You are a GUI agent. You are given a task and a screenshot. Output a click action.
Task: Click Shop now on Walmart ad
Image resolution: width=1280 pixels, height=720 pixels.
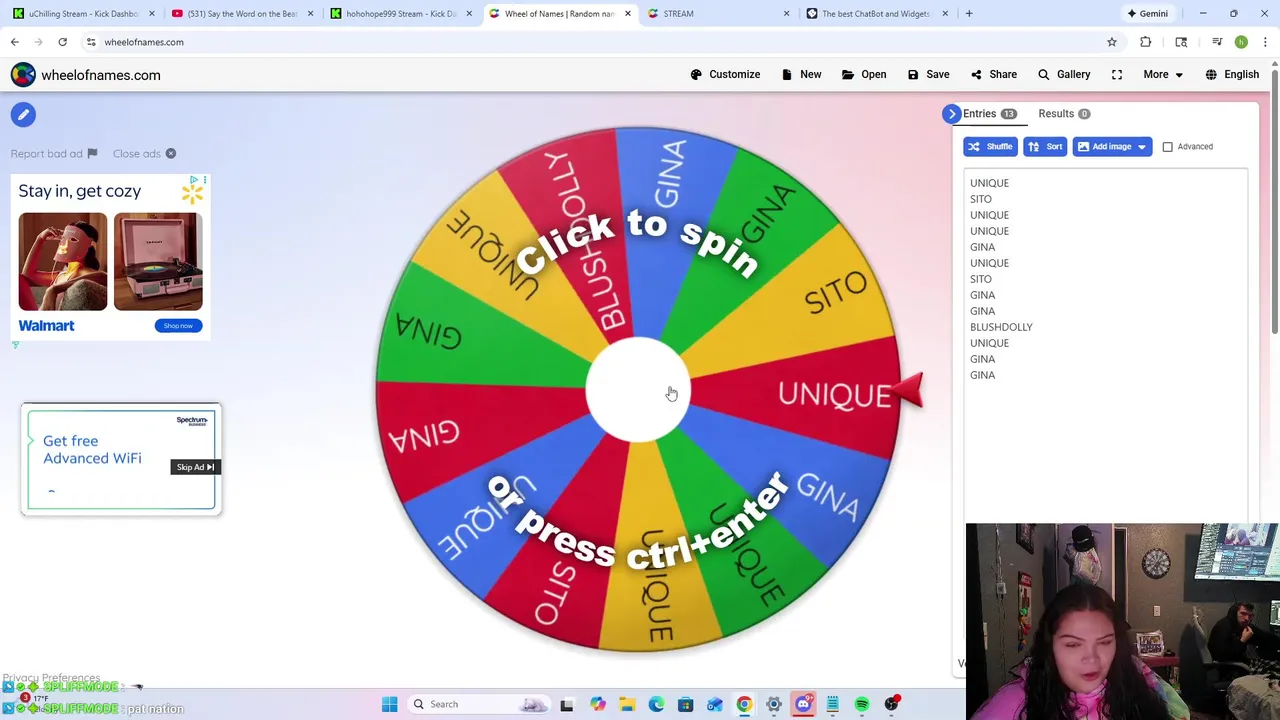coord(178,326)
